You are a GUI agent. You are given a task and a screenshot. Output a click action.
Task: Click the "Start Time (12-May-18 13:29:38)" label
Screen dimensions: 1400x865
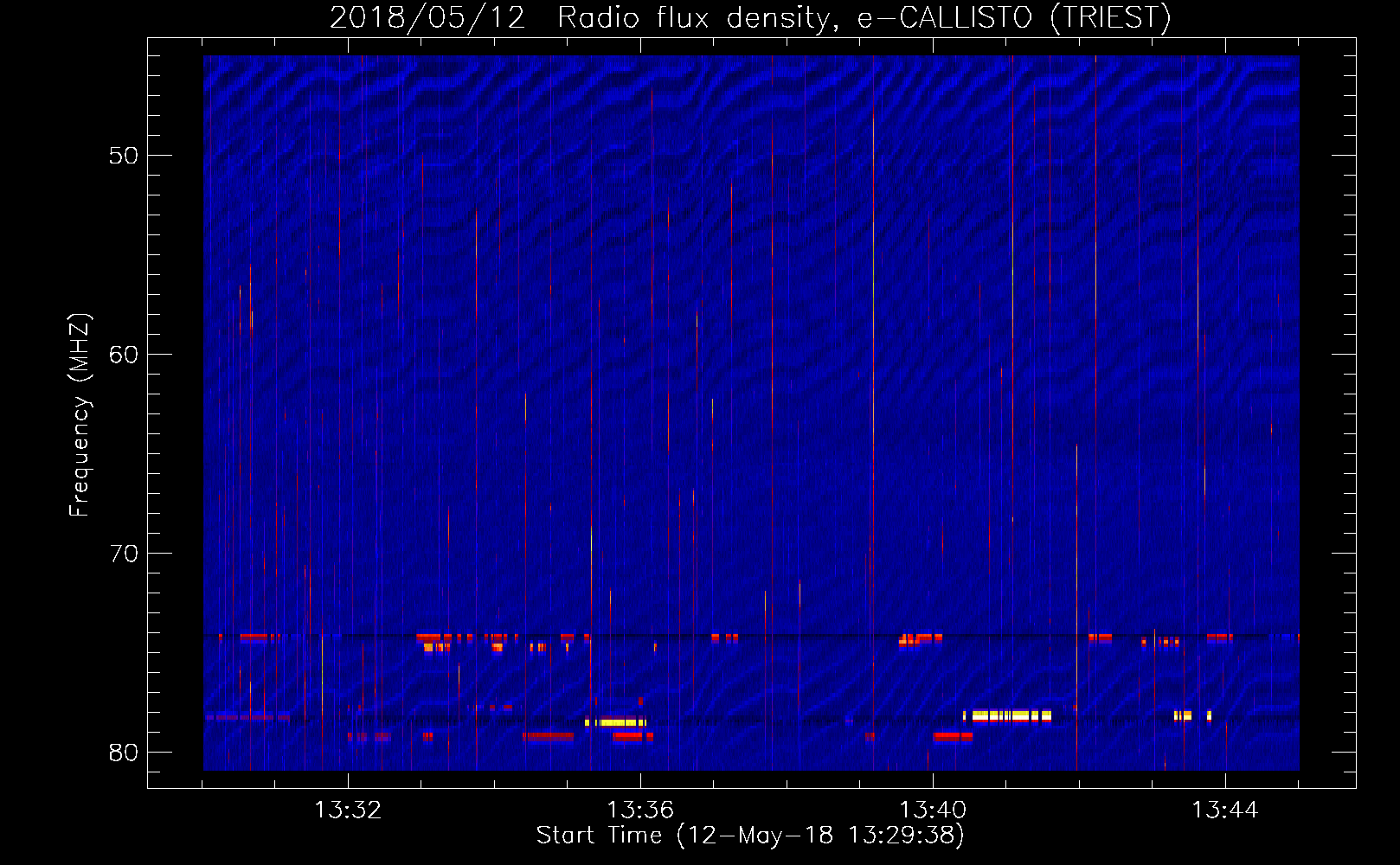click(750, 835)
